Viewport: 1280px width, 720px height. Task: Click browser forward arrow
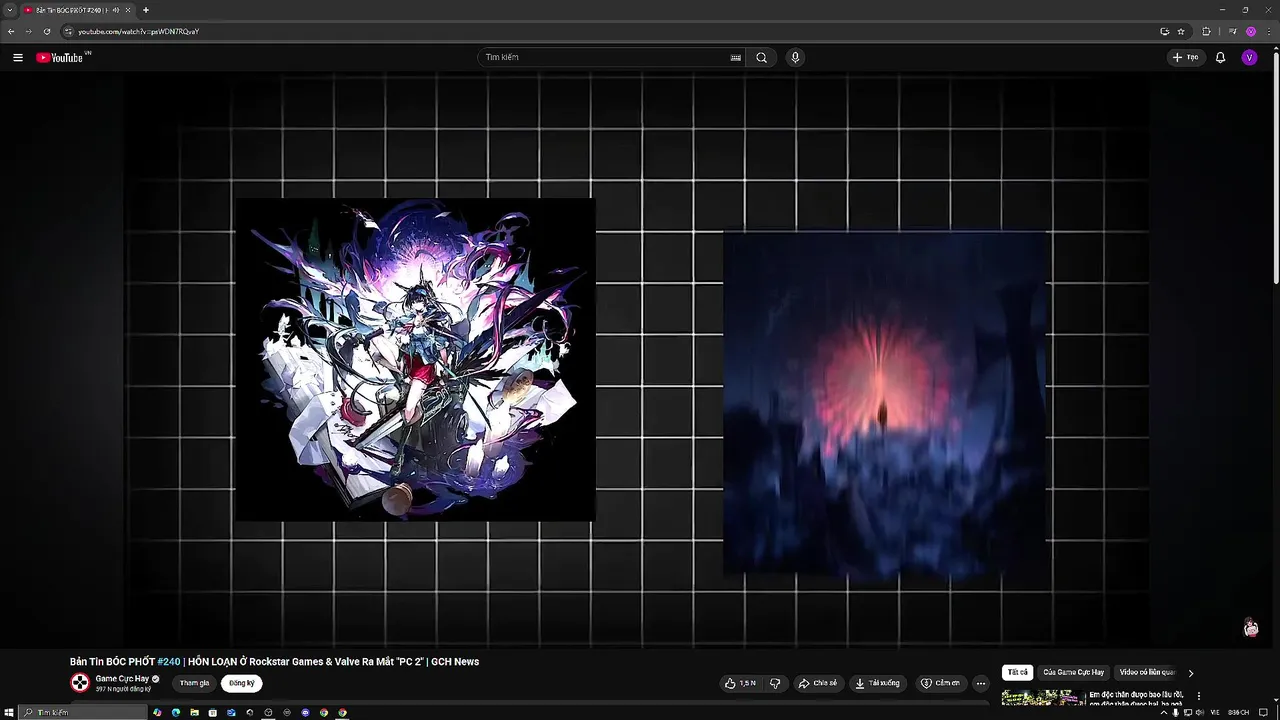tap(29, 31)
